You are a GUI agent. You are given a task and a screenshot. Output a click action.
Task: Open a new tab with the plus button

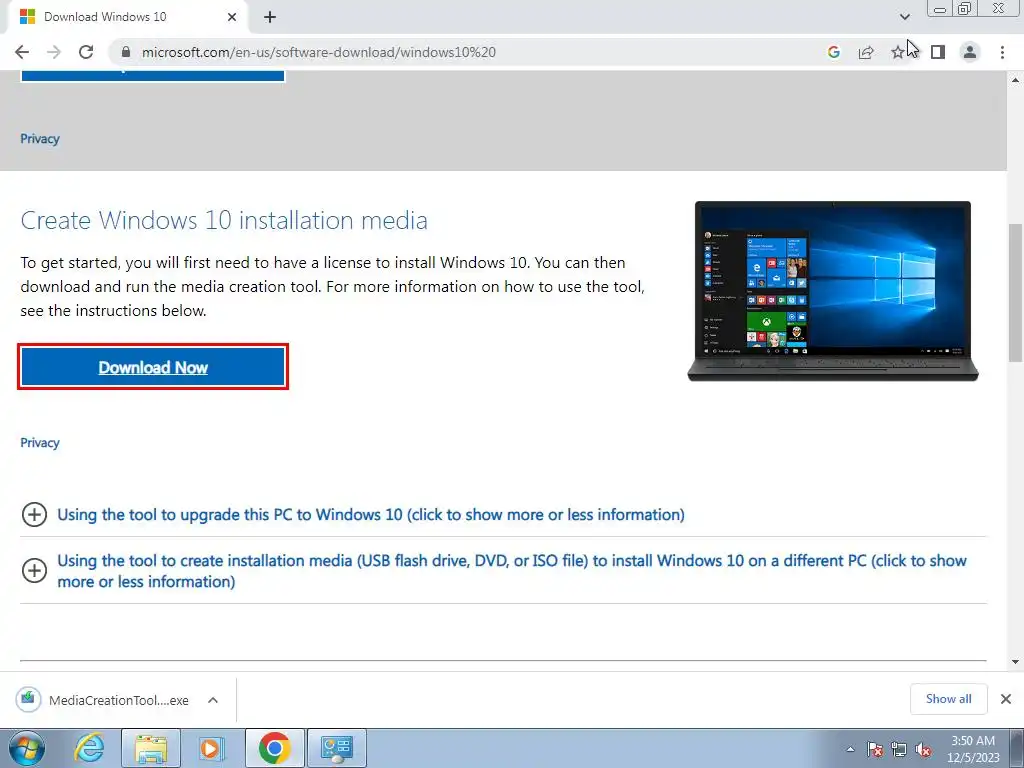(x=270, y=17)
